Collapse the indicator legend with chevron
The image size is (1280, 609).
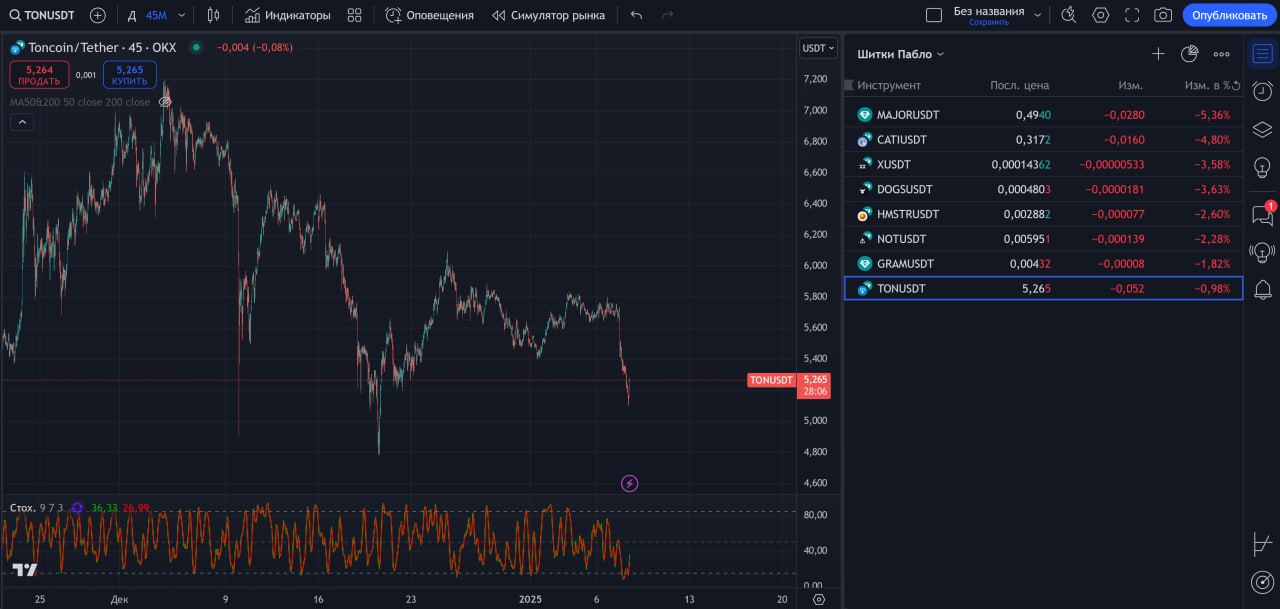(22, 122)
